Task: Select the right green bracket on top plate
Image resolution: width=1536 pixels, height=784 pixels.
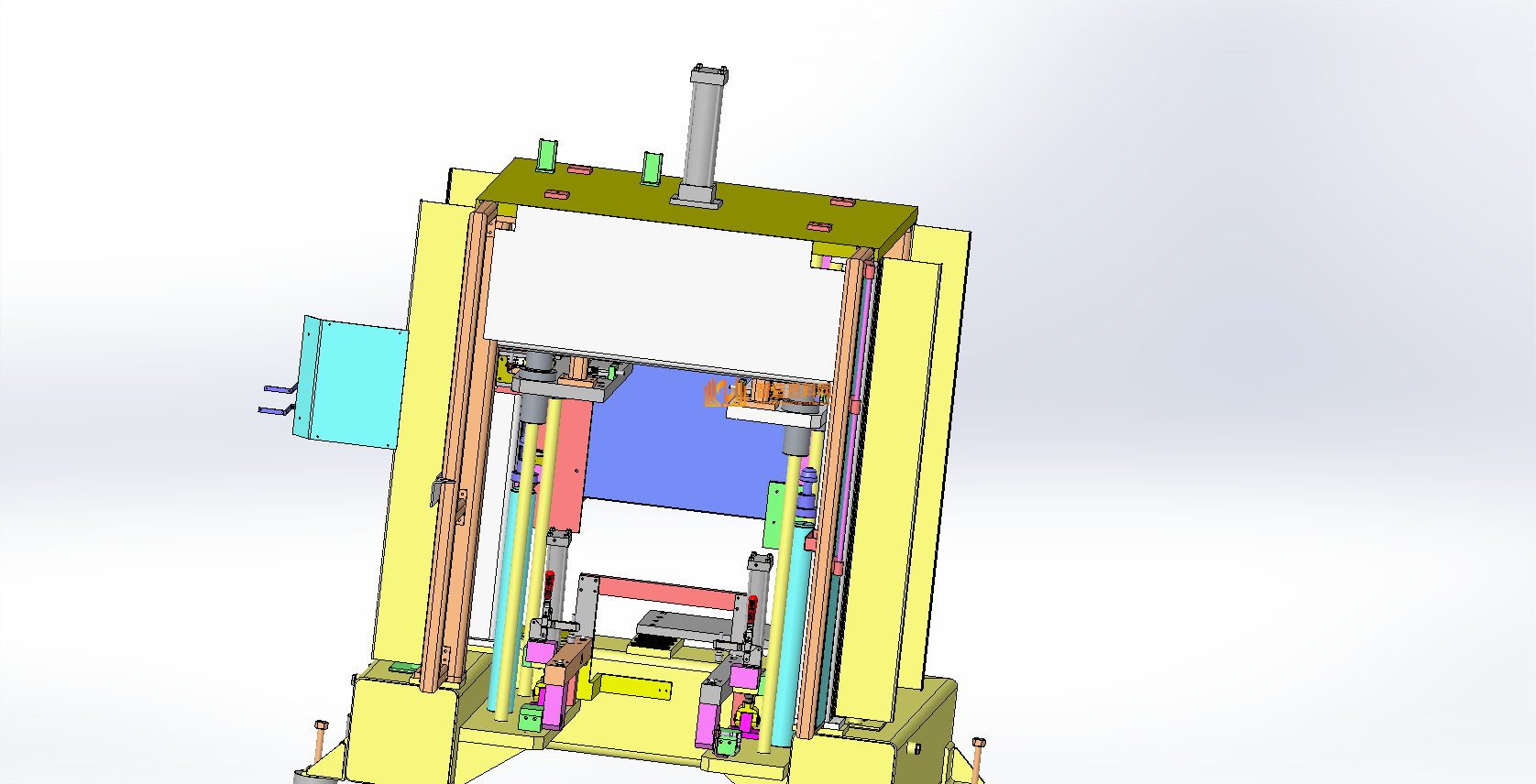Action: (x=652, y=168)
